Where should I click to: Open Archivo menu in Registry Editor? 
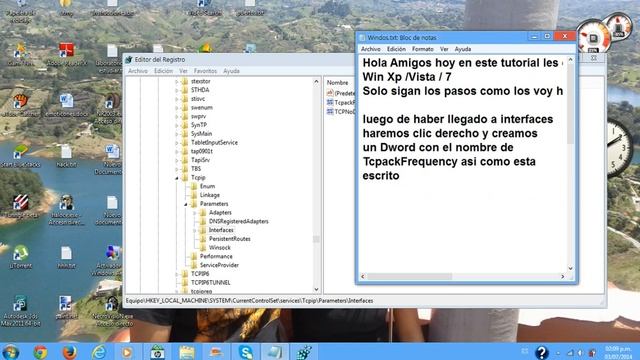point(138,71)
